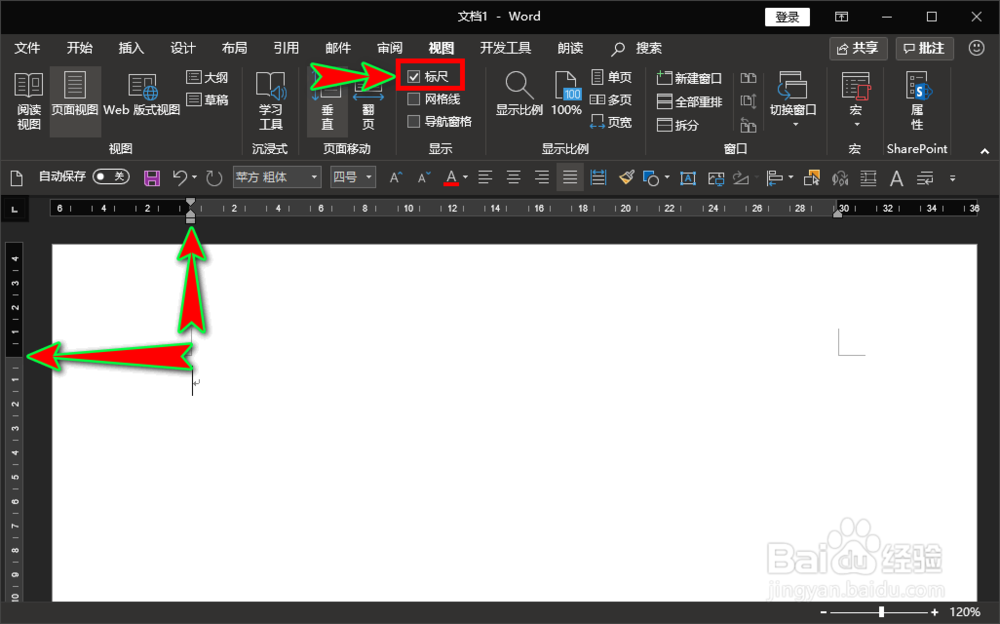
Task: Arrange all windows (全部重排)
Action: [x=689, y=101]
